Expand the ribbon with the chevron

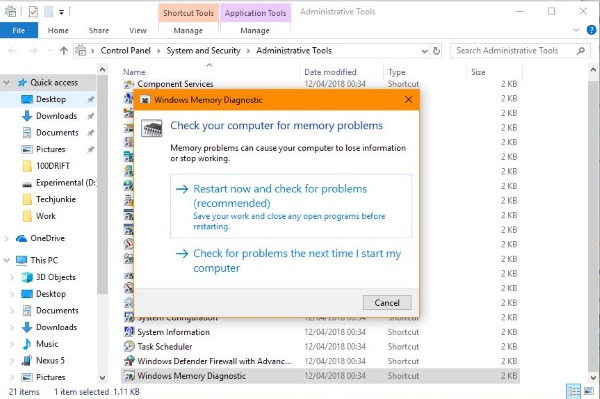click(x=576, y=30)
